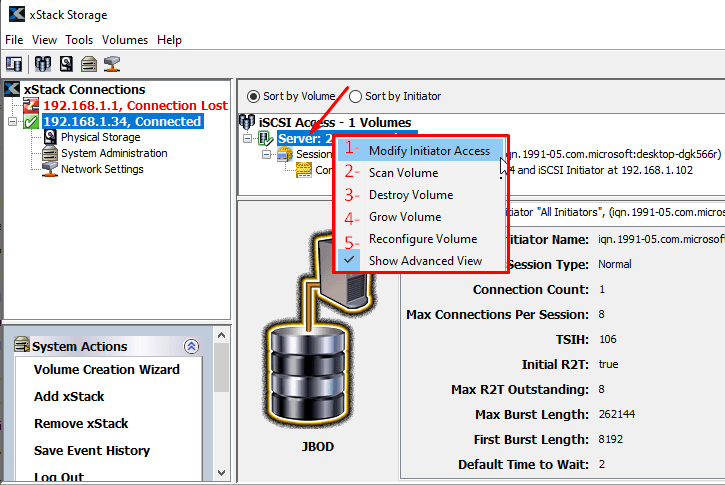Collapse the System Actions panel with chevron
725x485 pixels.
point(192,346)
